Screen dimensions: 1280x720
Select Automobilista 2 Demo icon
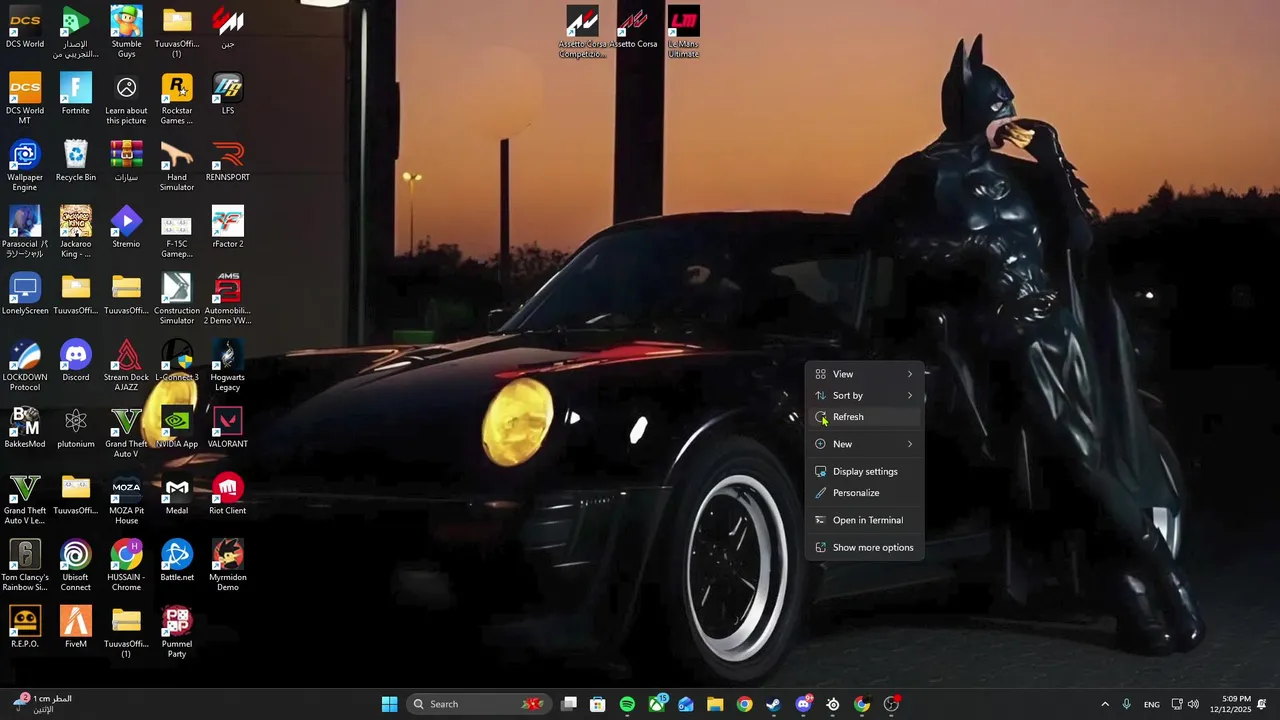point(228,298)
